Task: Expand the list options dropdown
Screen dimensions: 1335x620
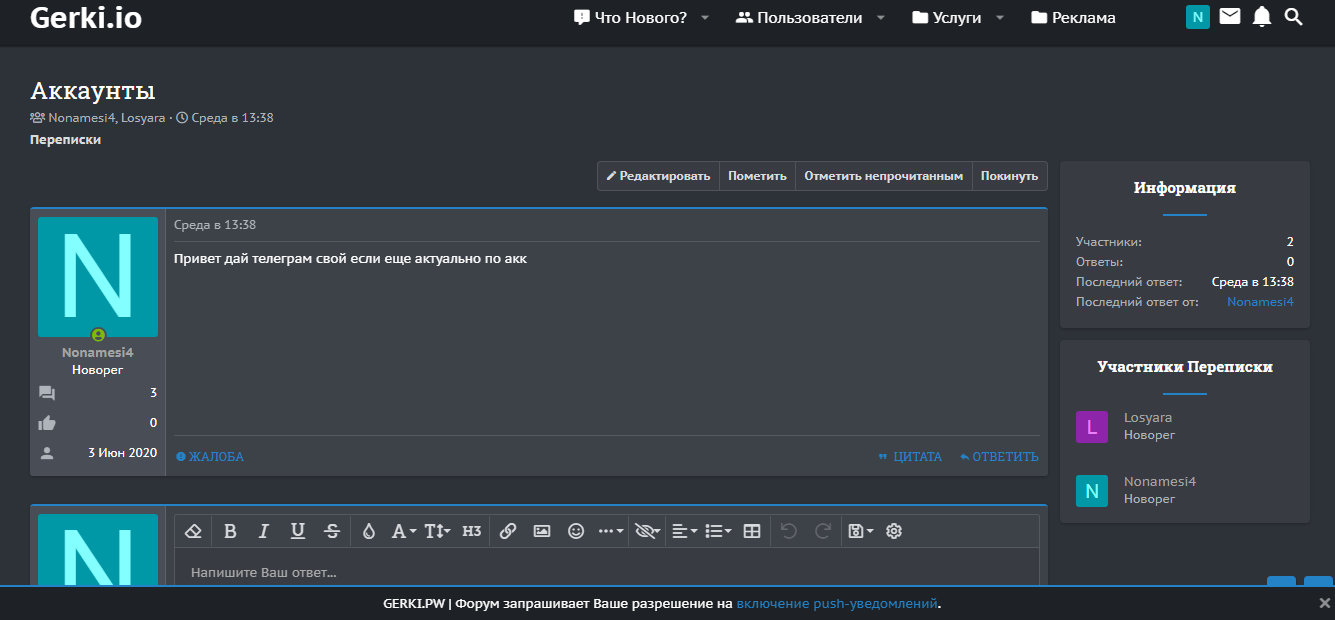Action: coord(718,531)
